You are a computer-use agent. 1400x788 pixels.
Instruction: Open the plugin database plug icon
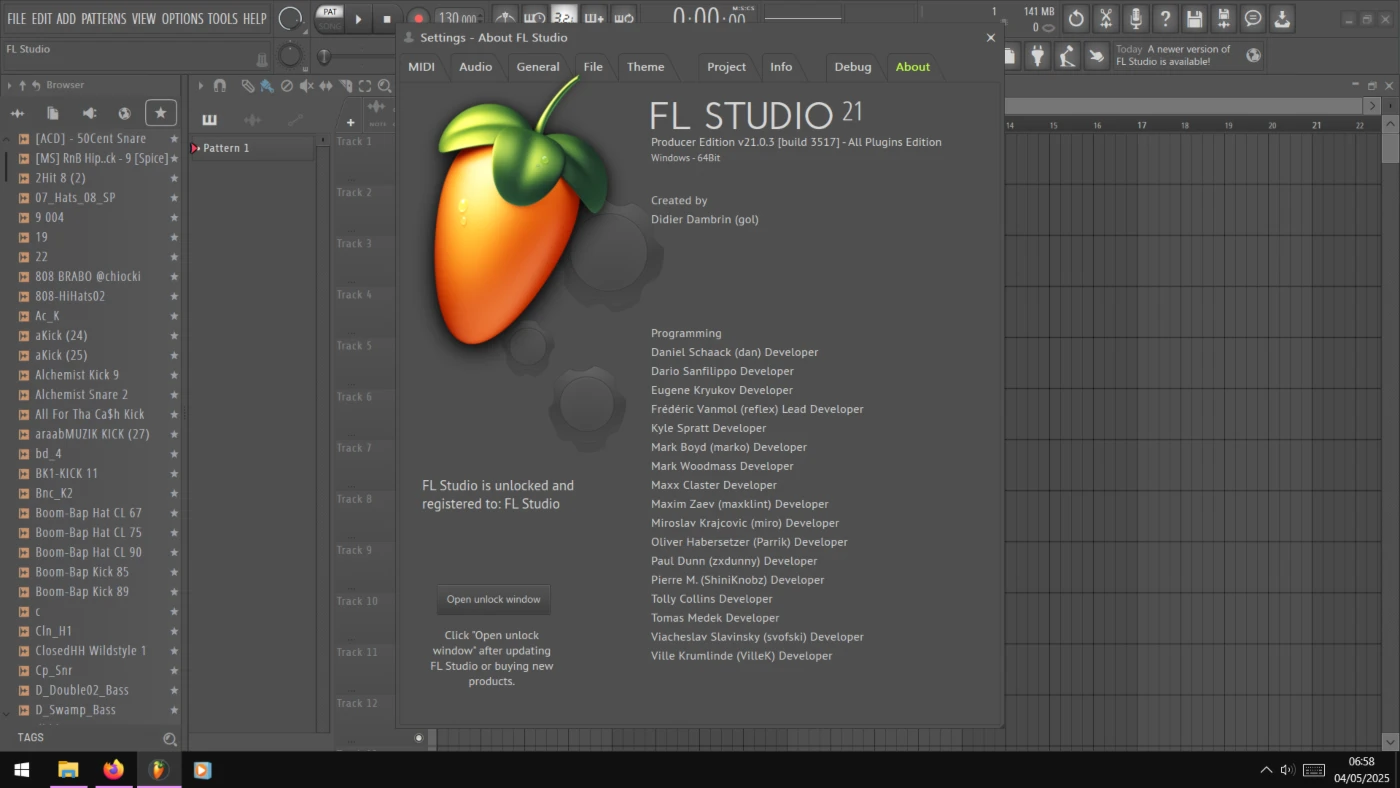click(1038, 56)
